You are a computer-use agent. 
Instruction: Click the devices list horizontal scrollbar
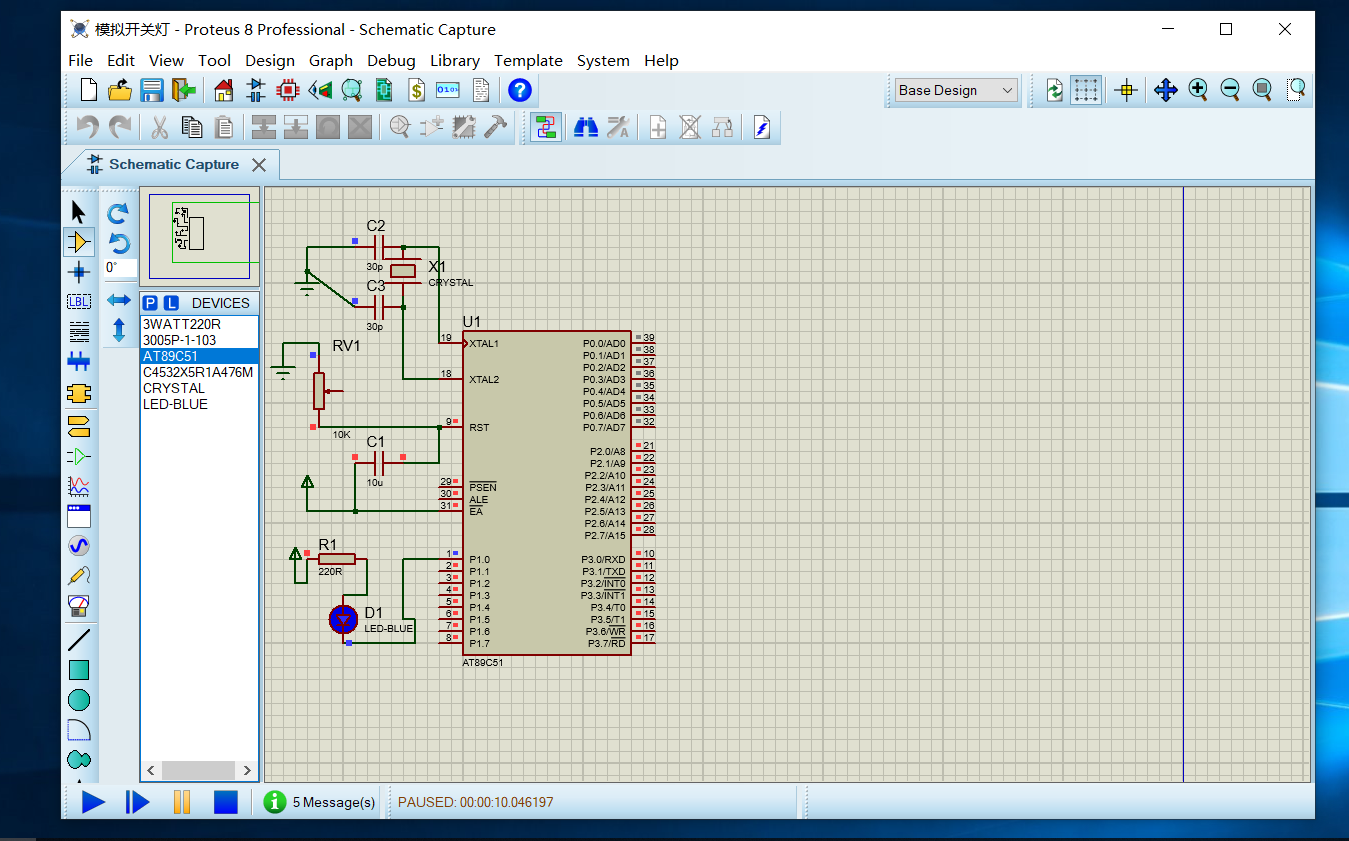point(198,770)
